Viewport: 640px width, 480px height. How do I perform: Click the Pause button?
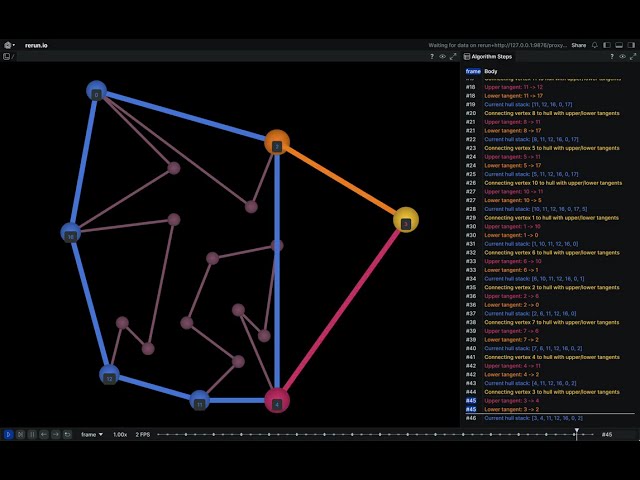(x=32, y=435)
